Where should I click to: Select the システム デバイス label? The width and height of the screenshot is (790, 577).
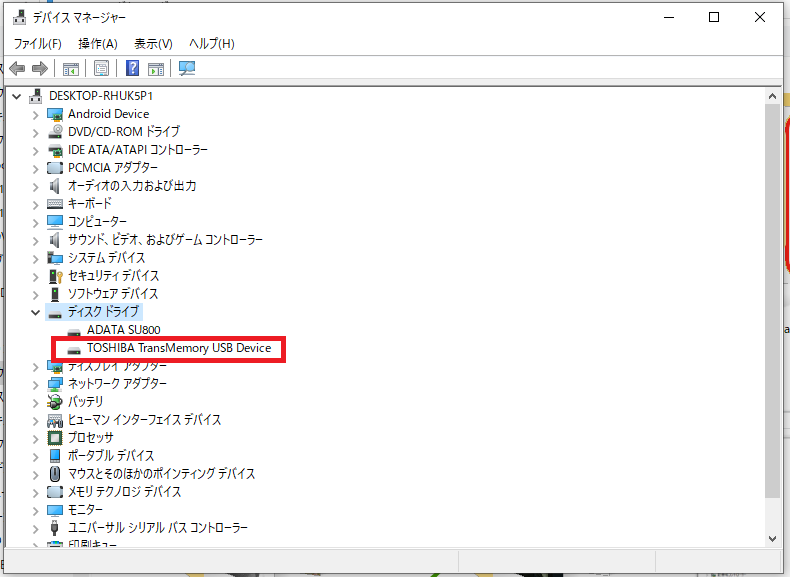[106, 258]
